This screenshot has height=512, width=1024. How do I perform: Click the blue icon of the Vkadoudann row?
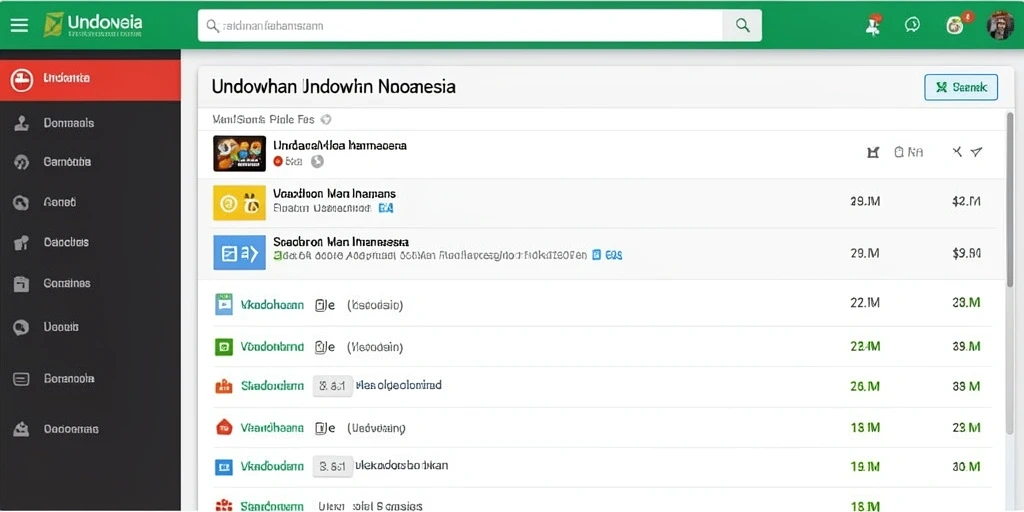point(224,467)
